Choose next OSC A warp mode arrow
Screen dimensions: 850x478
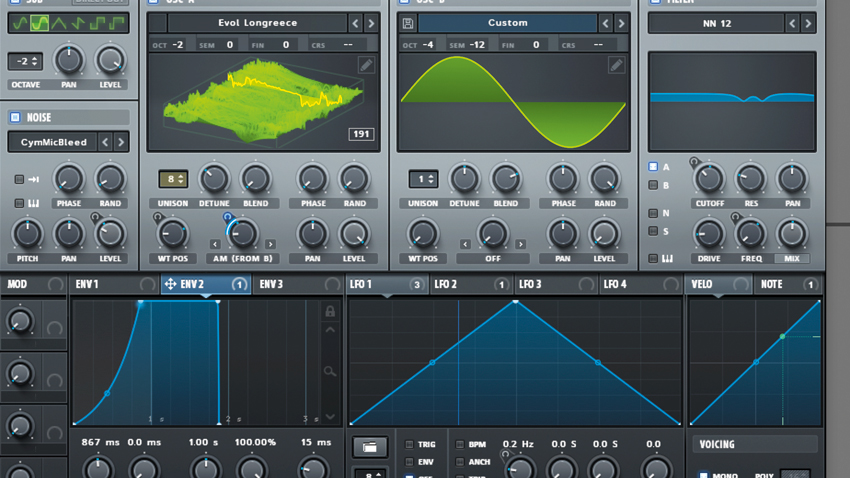click(271, 244)
